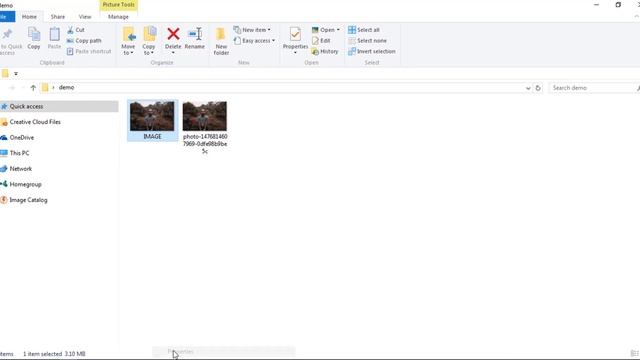Click the Cut scissors command
Viewport: 640px width, 360px height.
click(76, 30)
